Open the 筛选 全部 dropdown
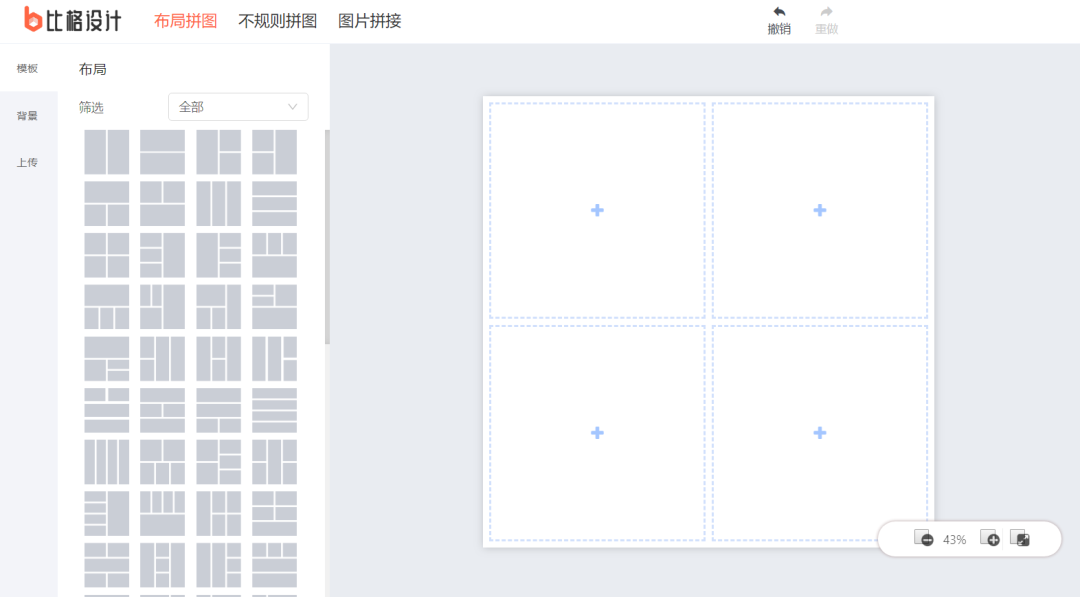This screenshot has width=1080, height=597. pos(238,107)
